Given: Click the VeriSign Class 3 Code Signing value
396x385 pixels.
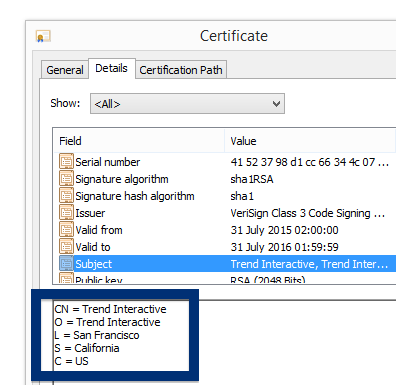Looking at the screenshot, I should pos(308,213).
